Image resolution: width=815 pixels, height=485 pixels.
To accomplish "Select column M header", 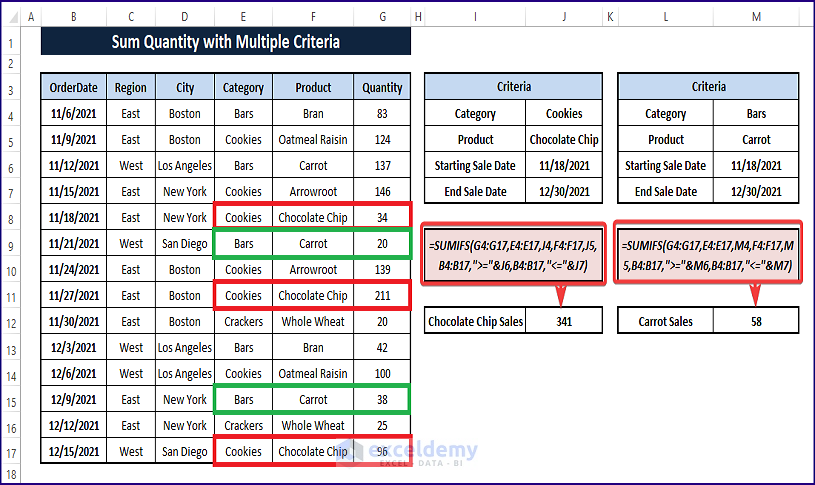I will tap(756, 17).
